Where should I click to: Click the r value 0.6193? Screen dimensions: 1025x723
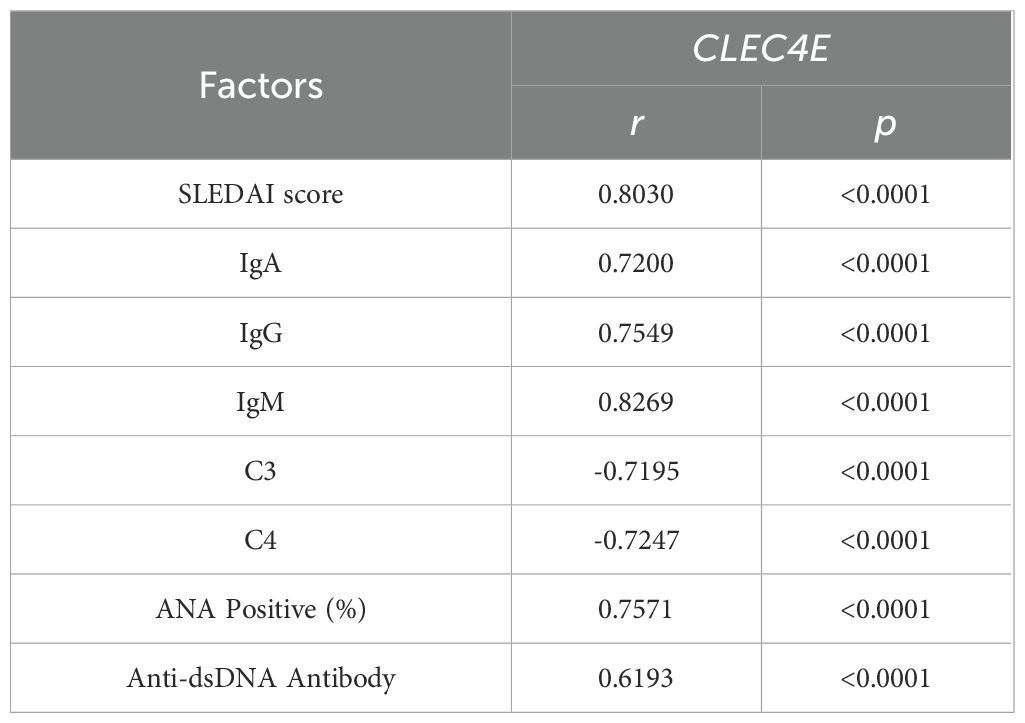tap(636, 678)
